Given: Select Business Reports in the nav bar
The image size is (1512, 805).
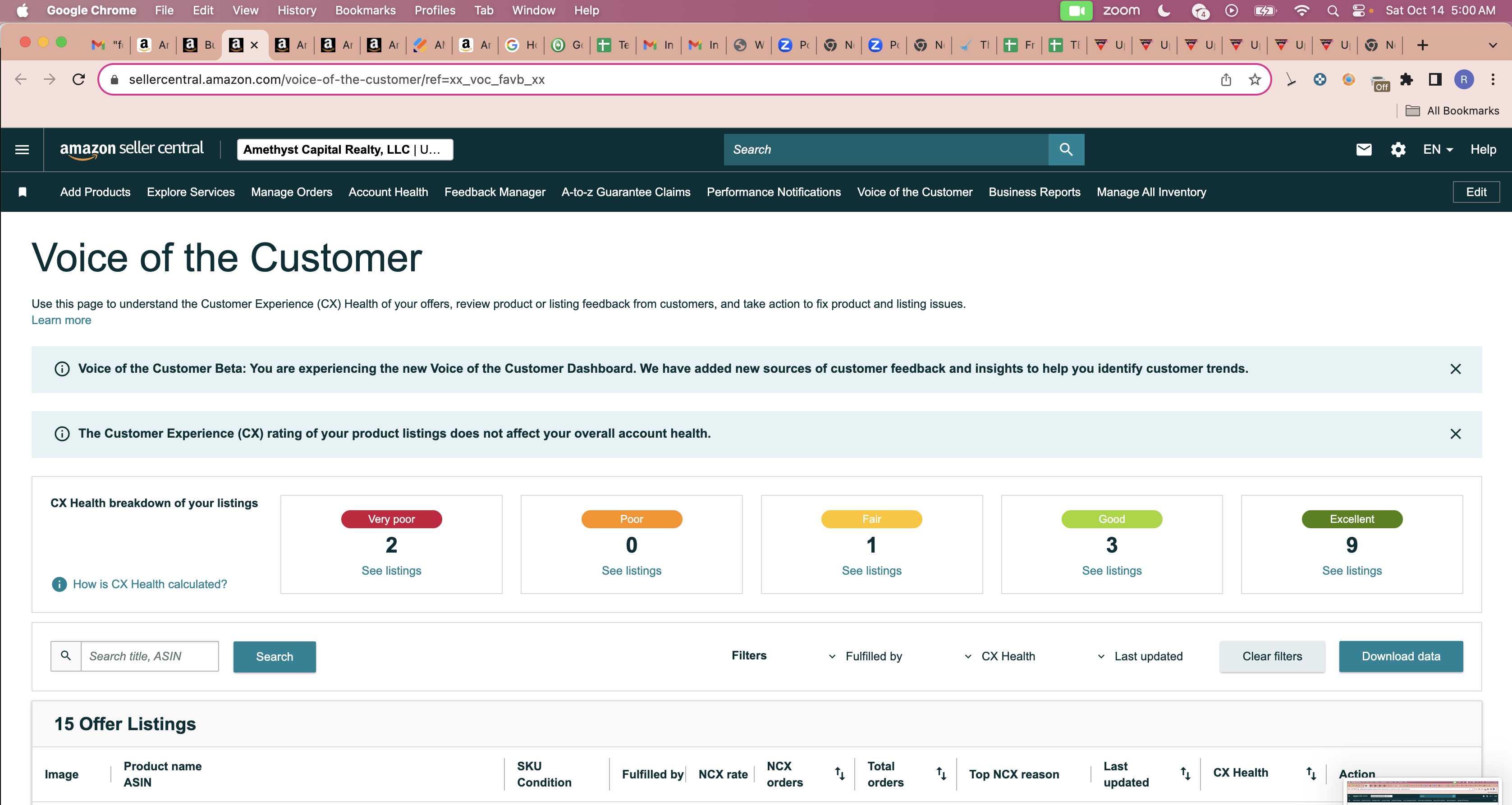Looking at the screenshot, I should 1034,192.
